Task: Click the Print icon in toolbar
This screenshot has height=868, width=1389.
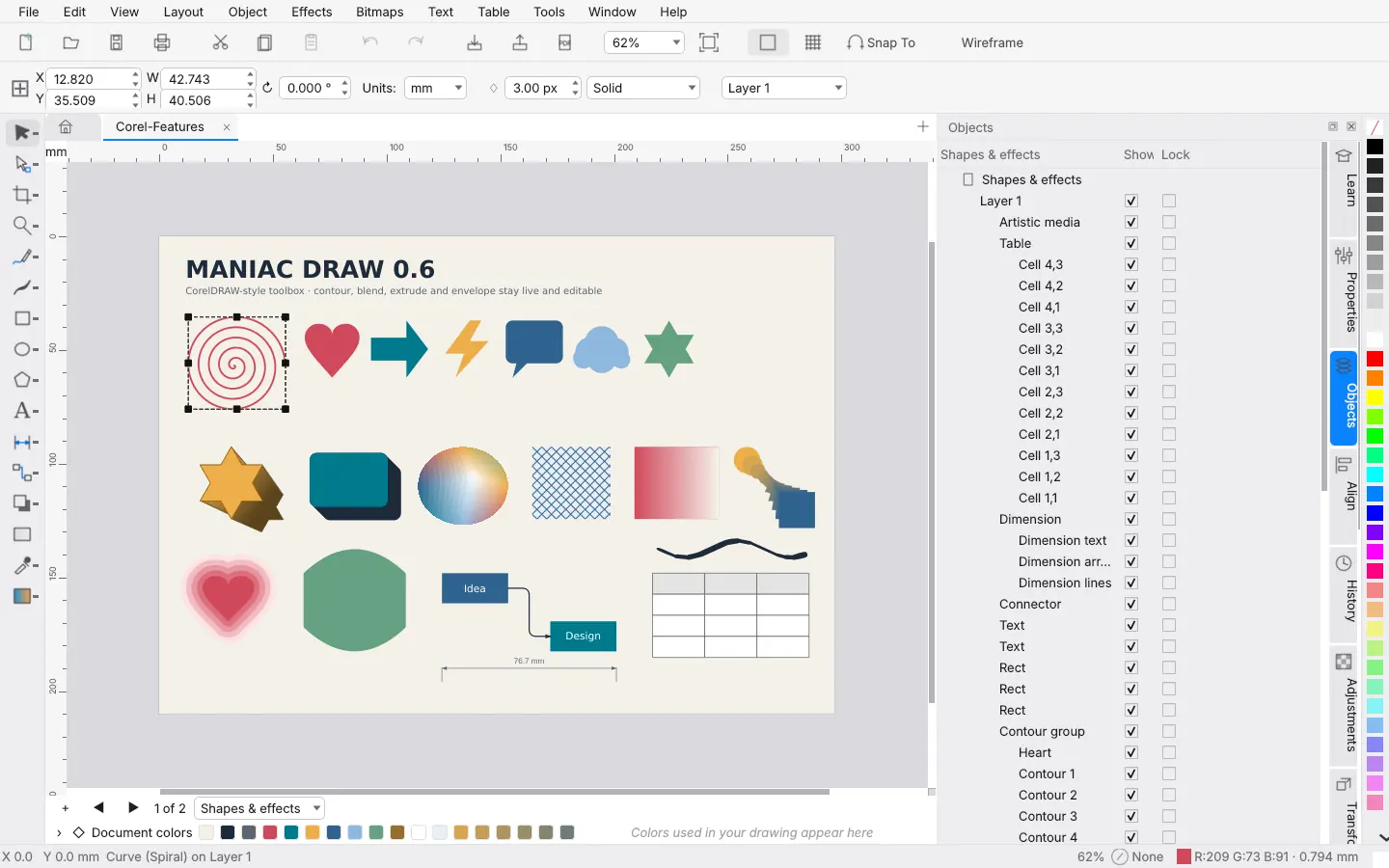Action: (162, 42)
